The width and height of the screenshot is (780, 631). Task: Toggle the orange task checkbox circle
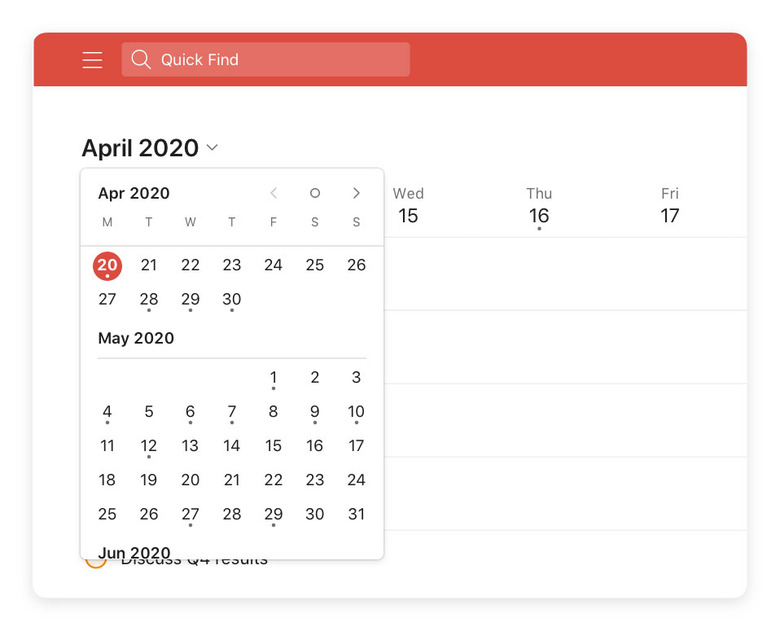pyautogui.click(x=96, y=562)
